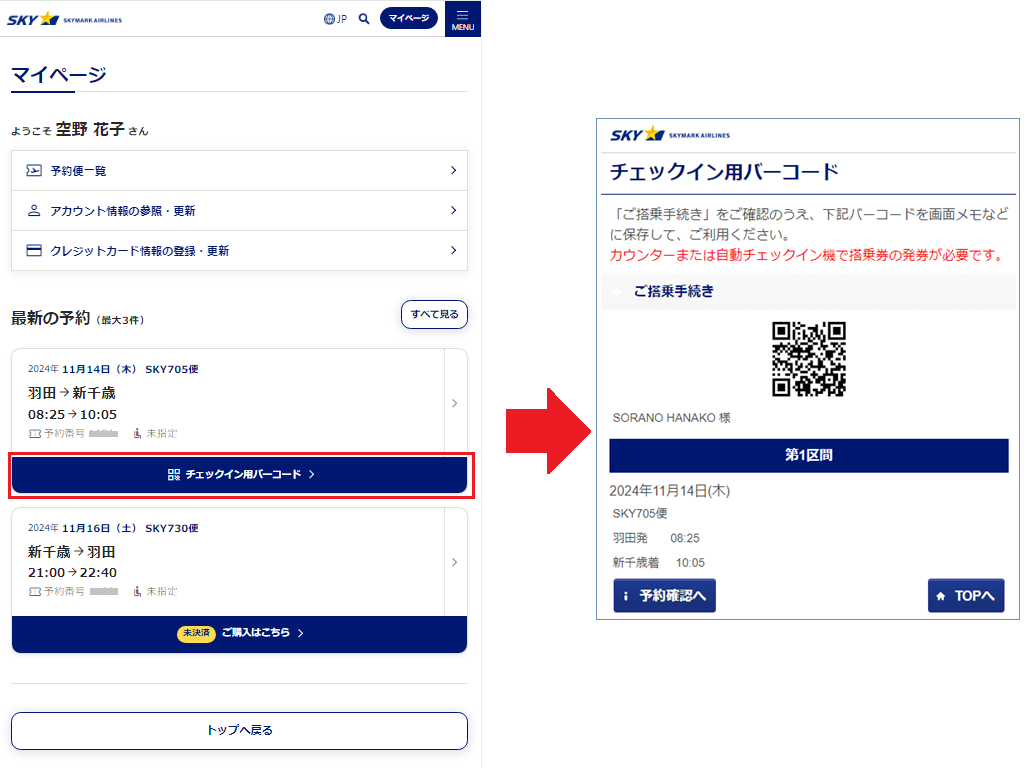The height and width of the screenshot is (768, 1026).
Task: Click the TOPへ home button
Action: [965, 596]
